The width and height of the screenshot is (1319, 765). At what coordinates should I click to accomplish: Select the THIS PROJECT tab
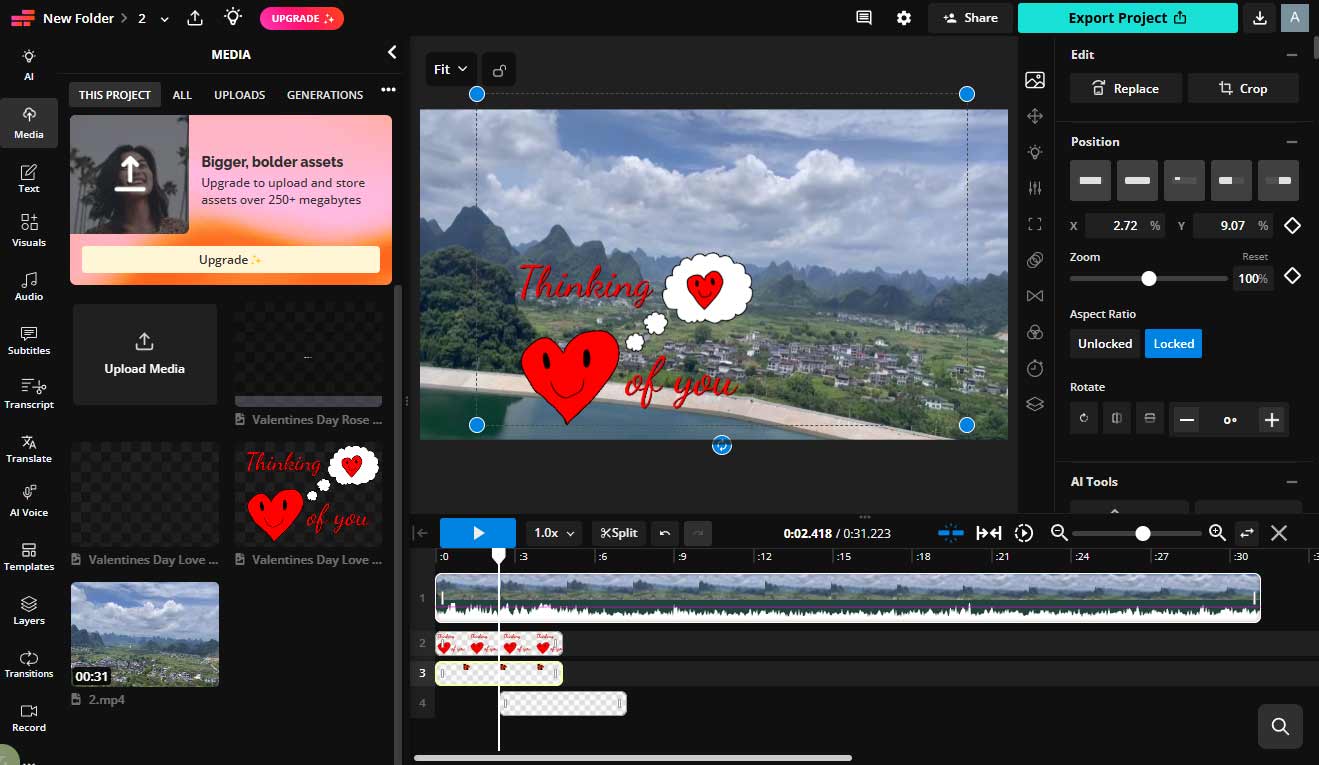(x=114, y=94)
